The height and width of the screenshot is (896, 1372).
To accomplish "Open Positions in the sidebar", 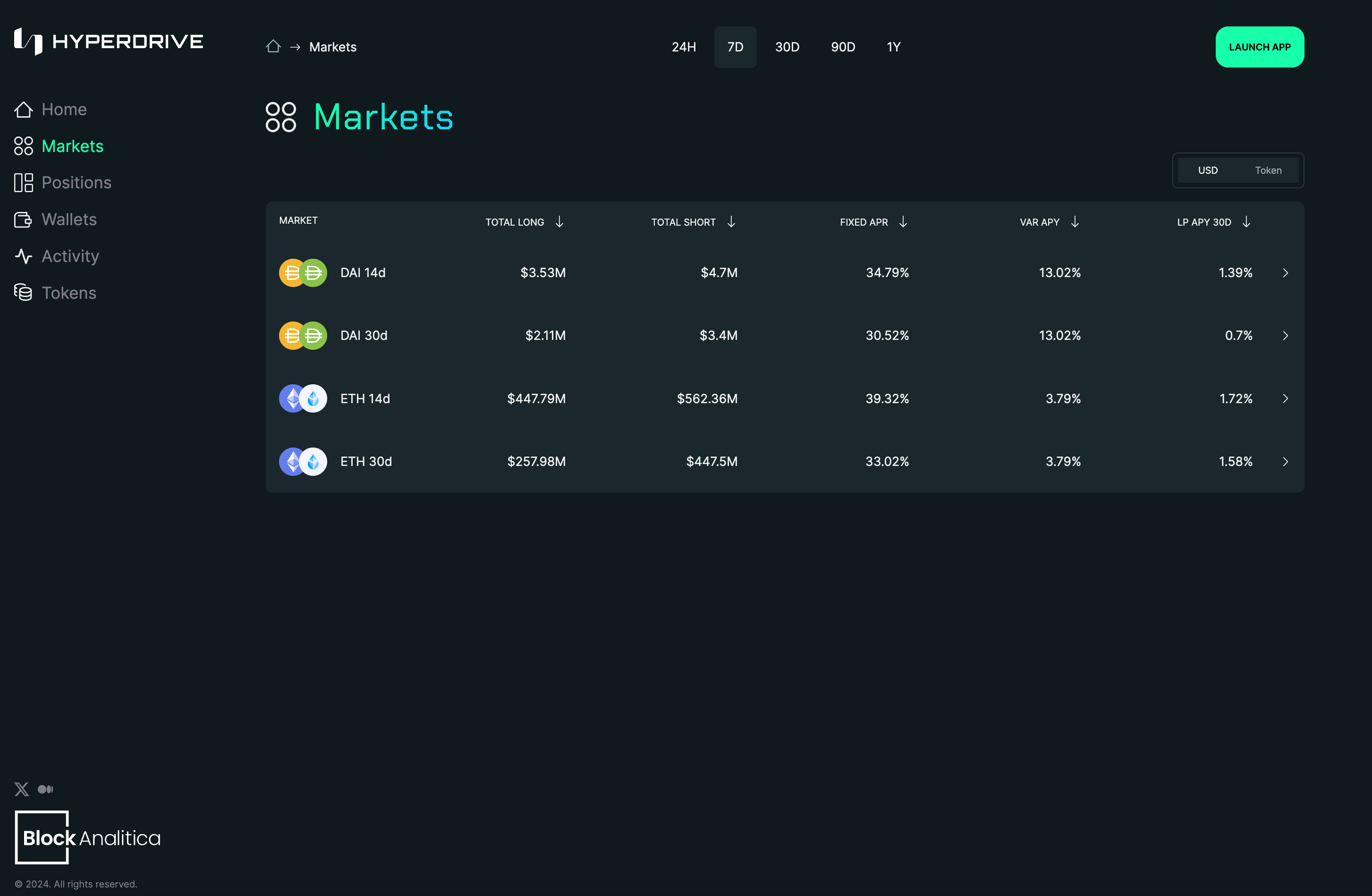I will 76,183.
